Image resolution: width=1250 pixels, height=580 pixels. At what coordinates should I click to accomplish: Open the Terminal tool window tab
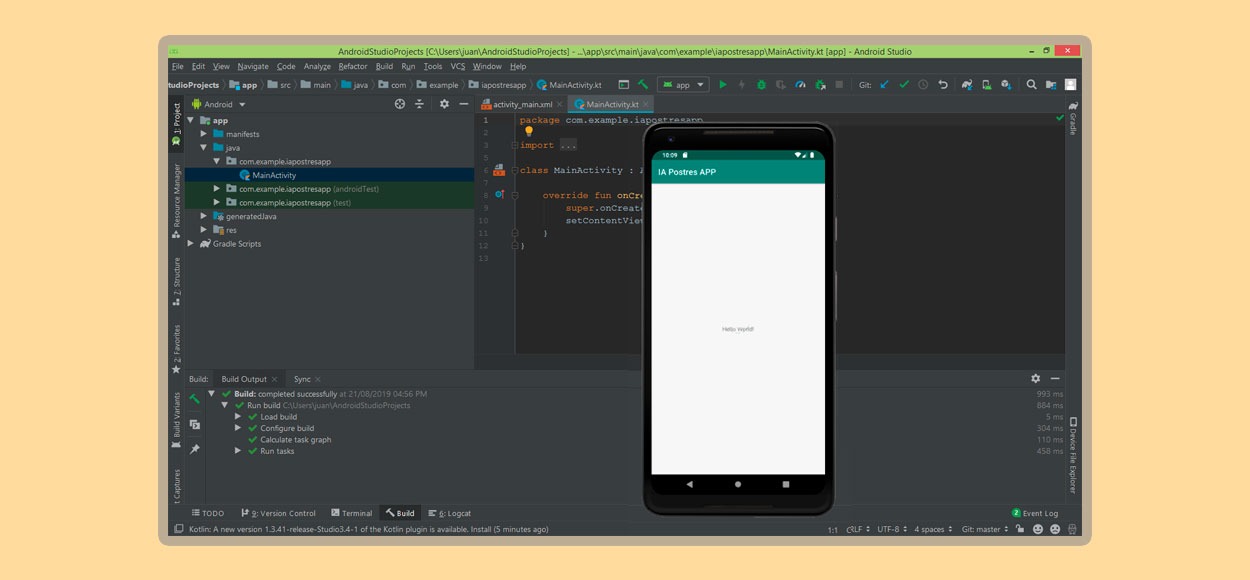pyautogui.click(x=351, y=513)
